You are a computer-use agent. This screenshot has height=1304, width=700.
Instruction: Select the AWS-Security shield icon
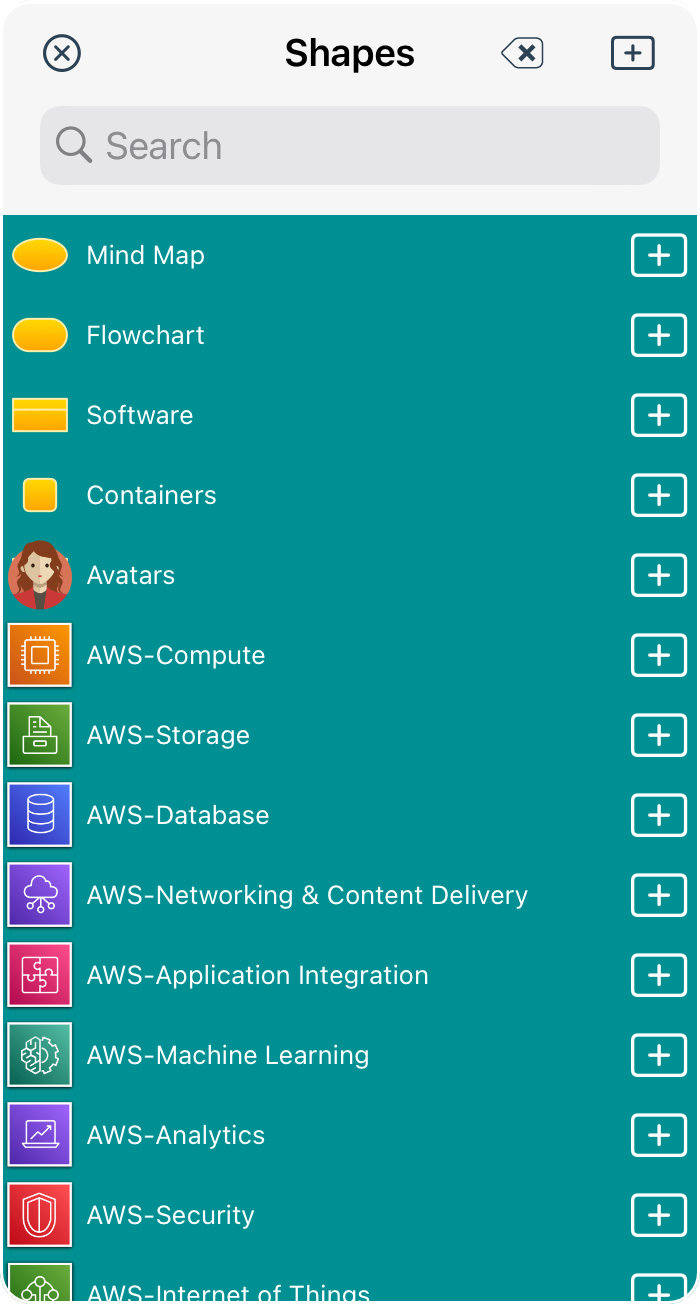40,1215
